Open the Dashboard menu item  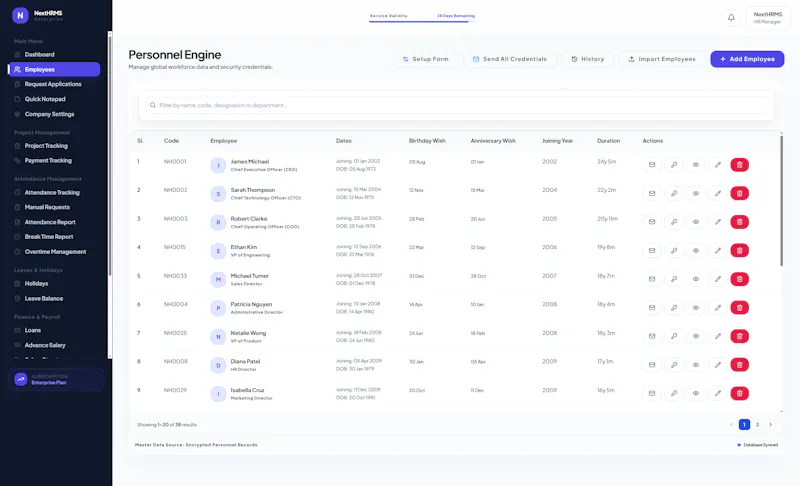(54, 55)
